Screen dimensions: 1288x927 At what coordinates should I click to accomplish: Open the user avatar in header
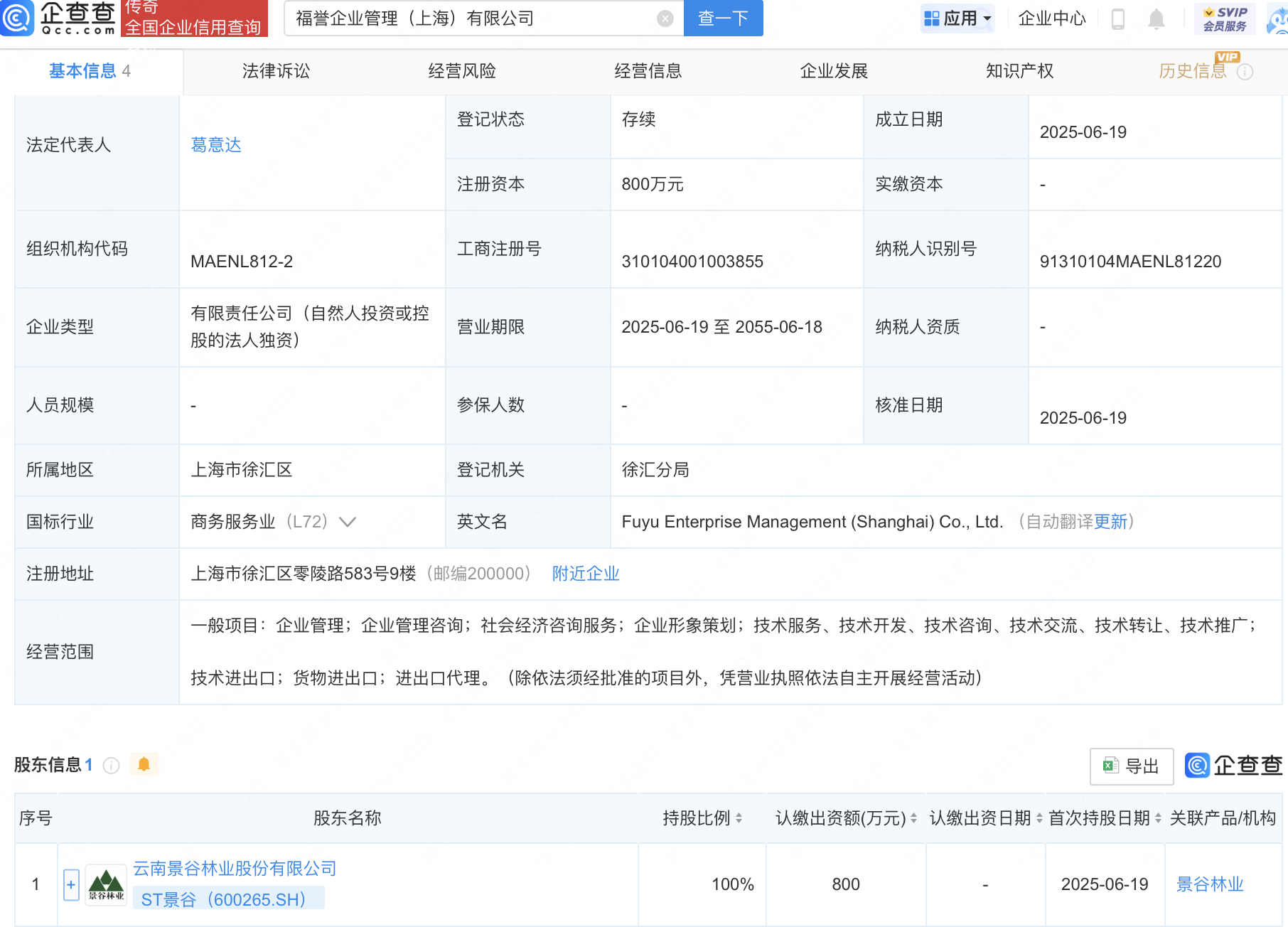pyautogui.click(x=1277, y=19)
